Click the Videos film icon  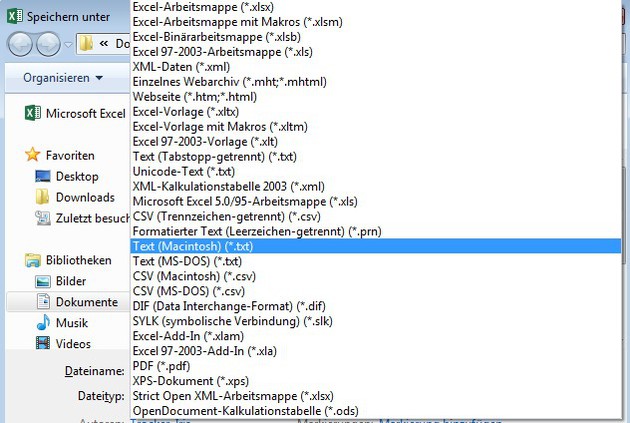43,343
